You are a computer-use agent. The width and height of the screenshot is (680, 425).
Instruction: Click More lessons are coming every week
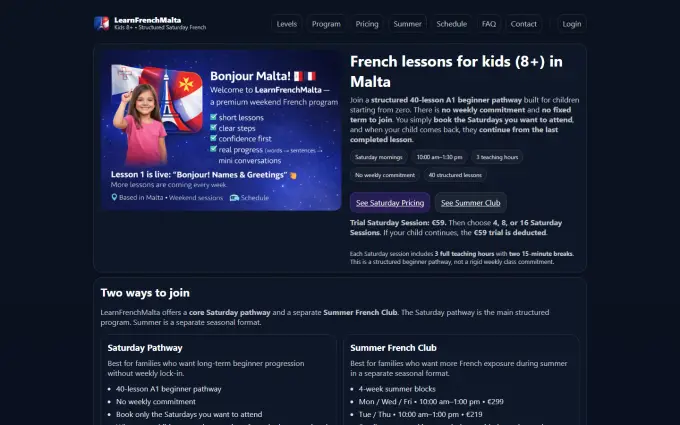[x=168, y=185]
